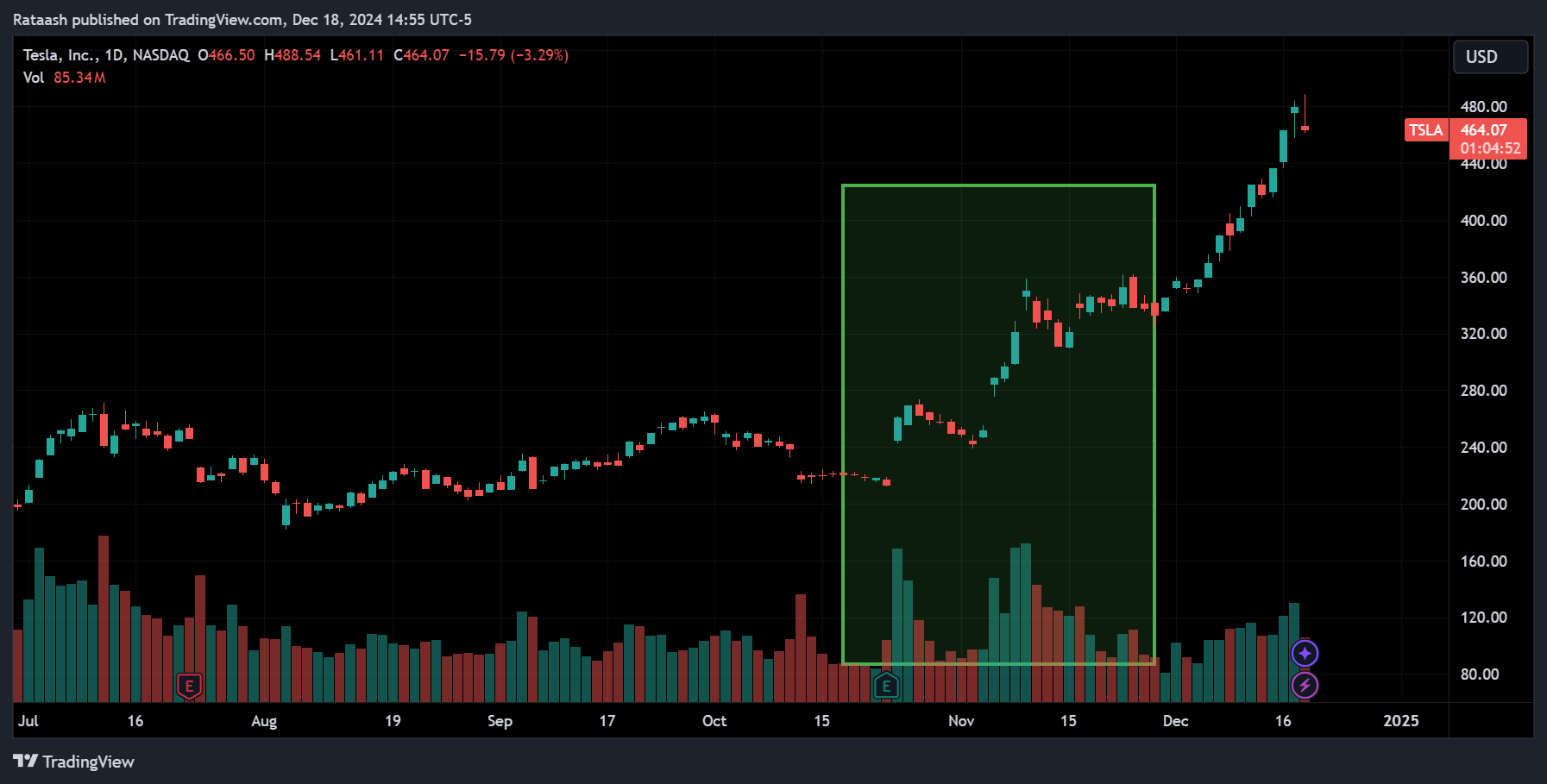Click the Tesla, Inc. symbol title
This screenshot has width=1547, height=784.
tap(106, 55)
